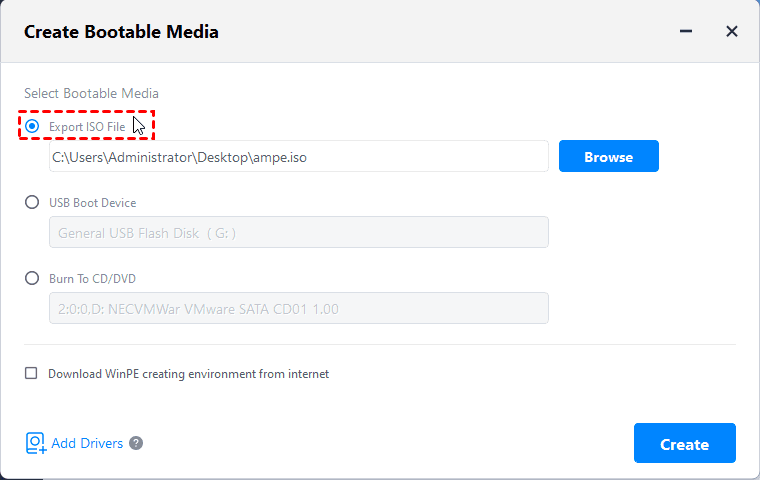Click the ISO file path input field
The image size is (760, 480).
pyautogui.click(x=298, y=157)
